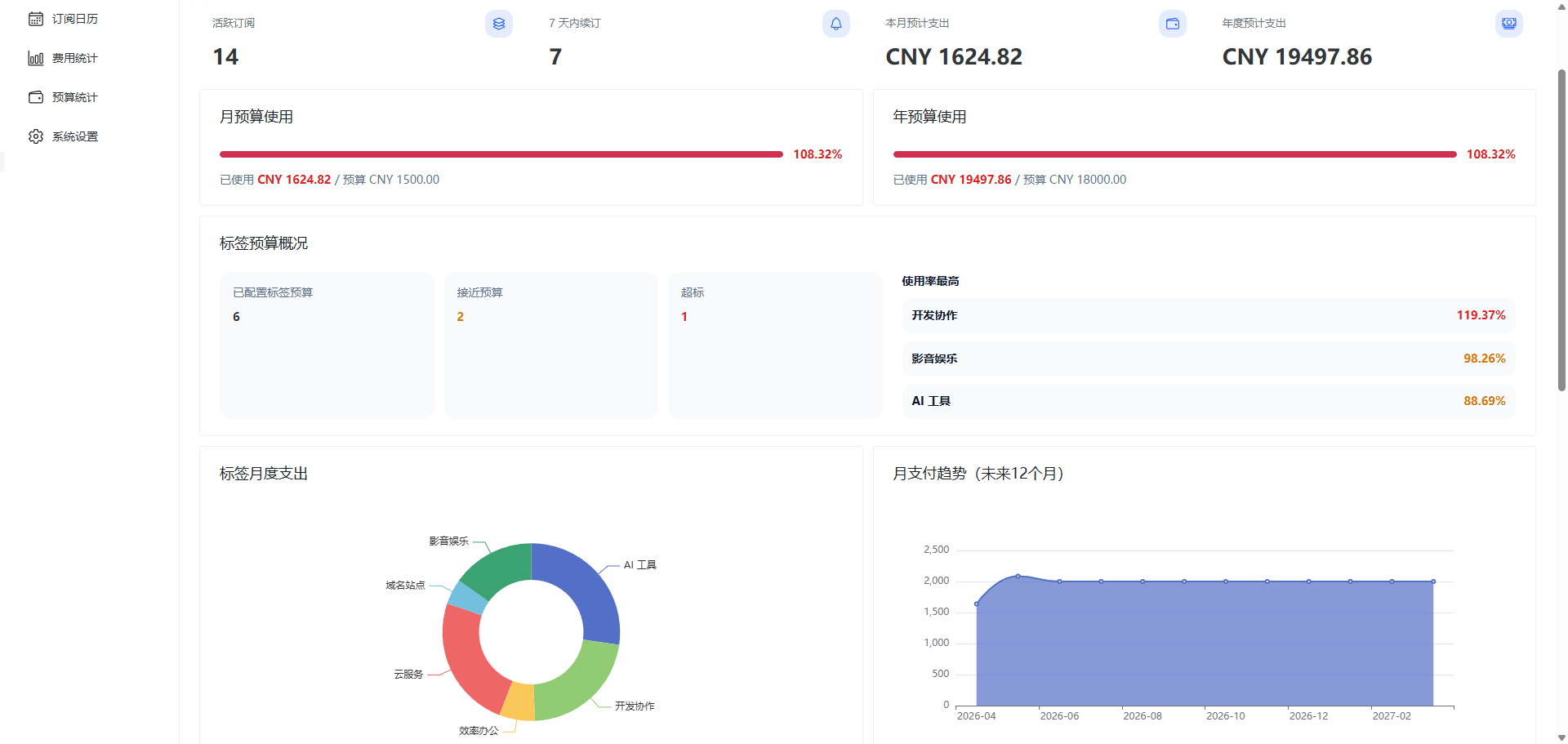Click the 标签月度支出 chart title
Image resolution: width=1568 pixels, height=744 pixels.
pos(264,474)
